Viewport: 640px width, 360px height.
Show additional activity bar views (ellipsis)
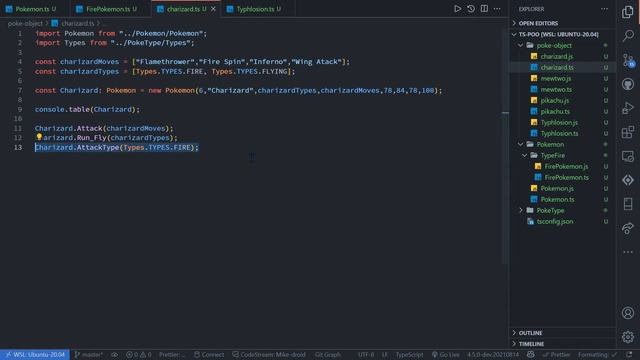point(628,252)
